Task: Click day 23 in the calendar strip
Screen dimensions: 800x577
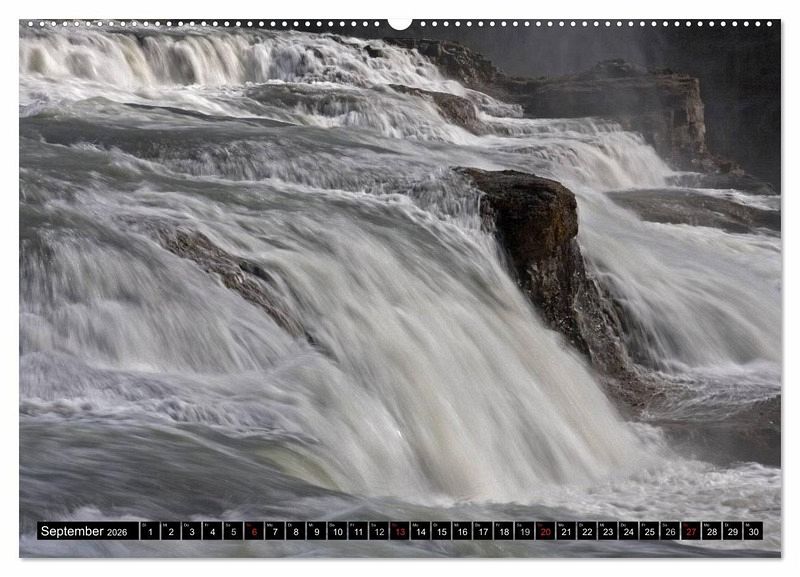Action: point(608,531)
